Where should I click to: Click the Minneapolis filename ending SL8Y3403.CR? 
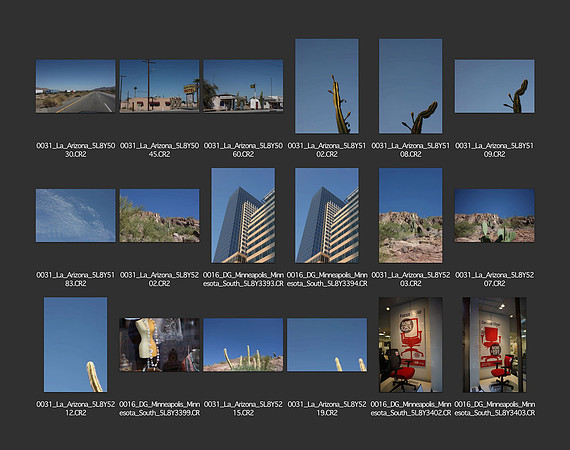494,408
